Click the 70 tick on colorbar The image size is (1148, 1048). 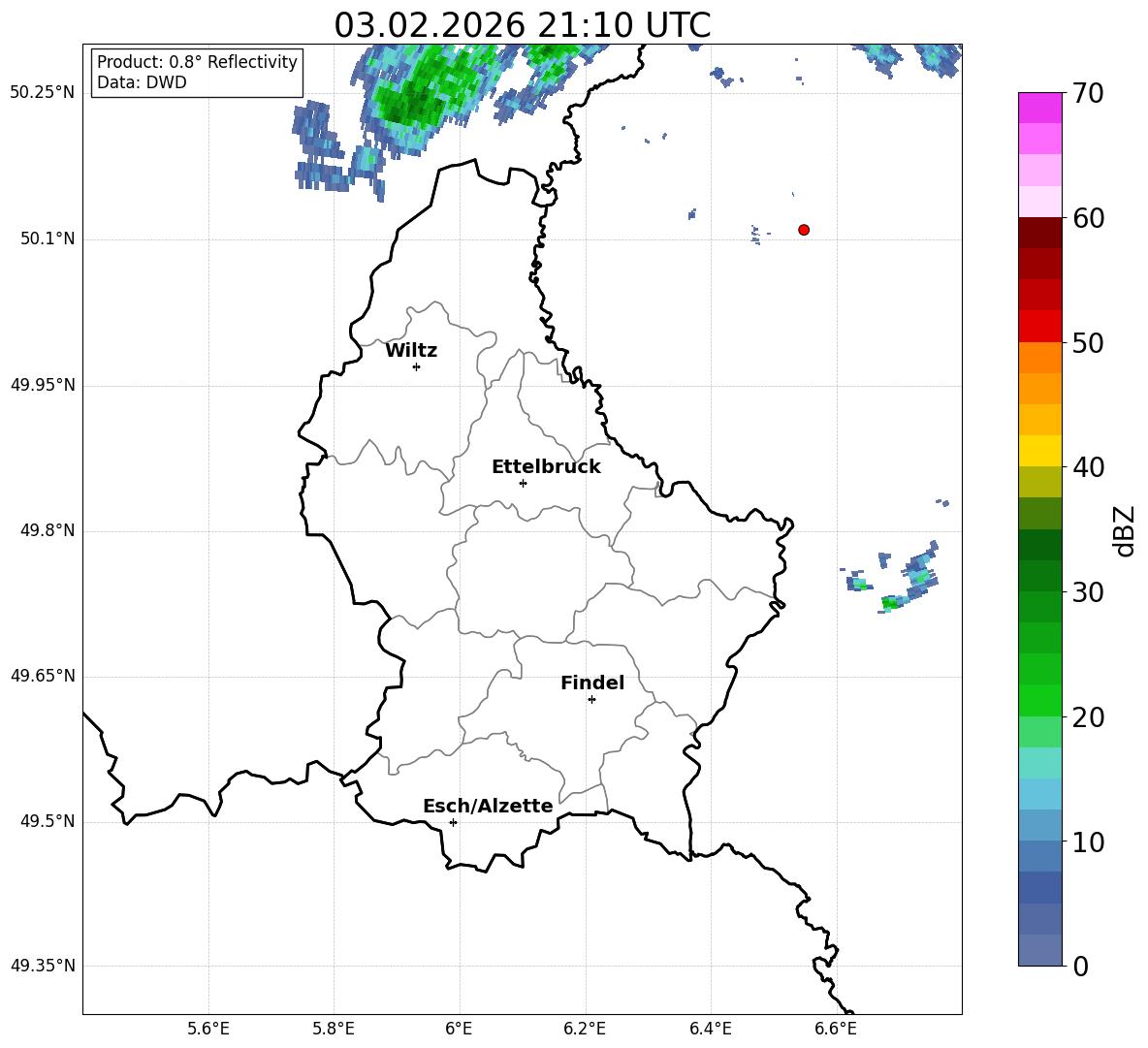pyautogui.click(x=1087, y=94)
